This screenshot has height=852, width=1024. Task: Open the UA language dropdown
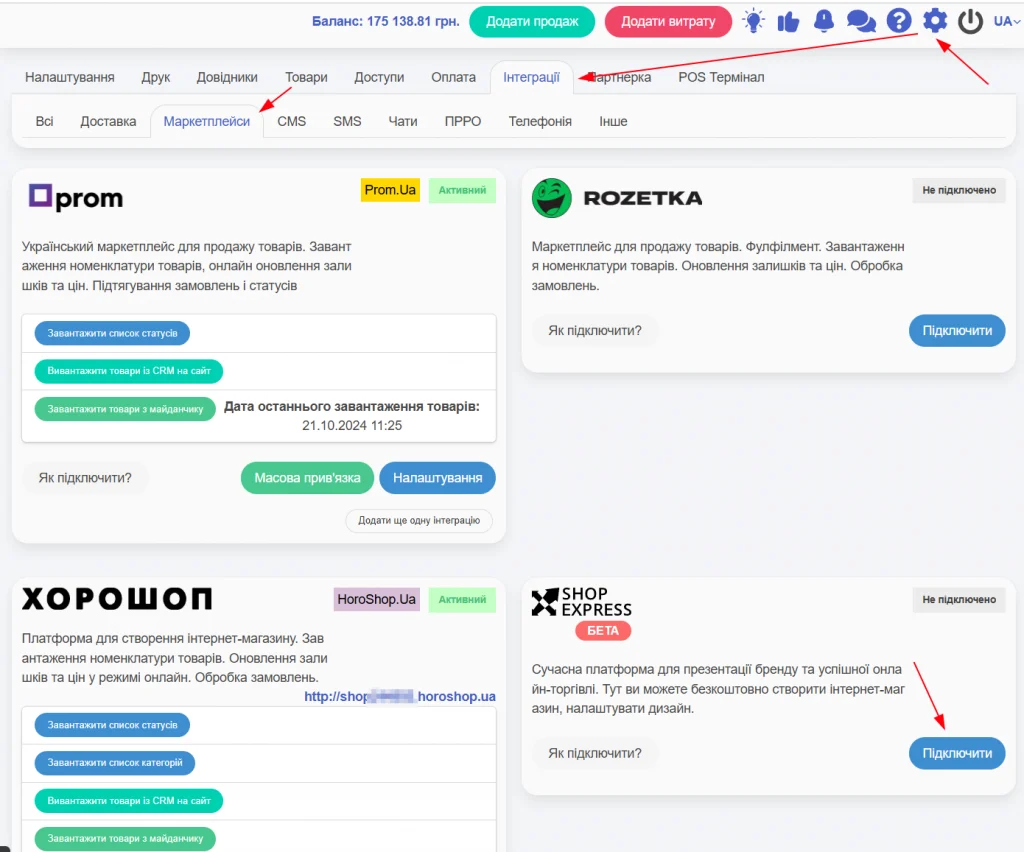[x=1006, y=21]
